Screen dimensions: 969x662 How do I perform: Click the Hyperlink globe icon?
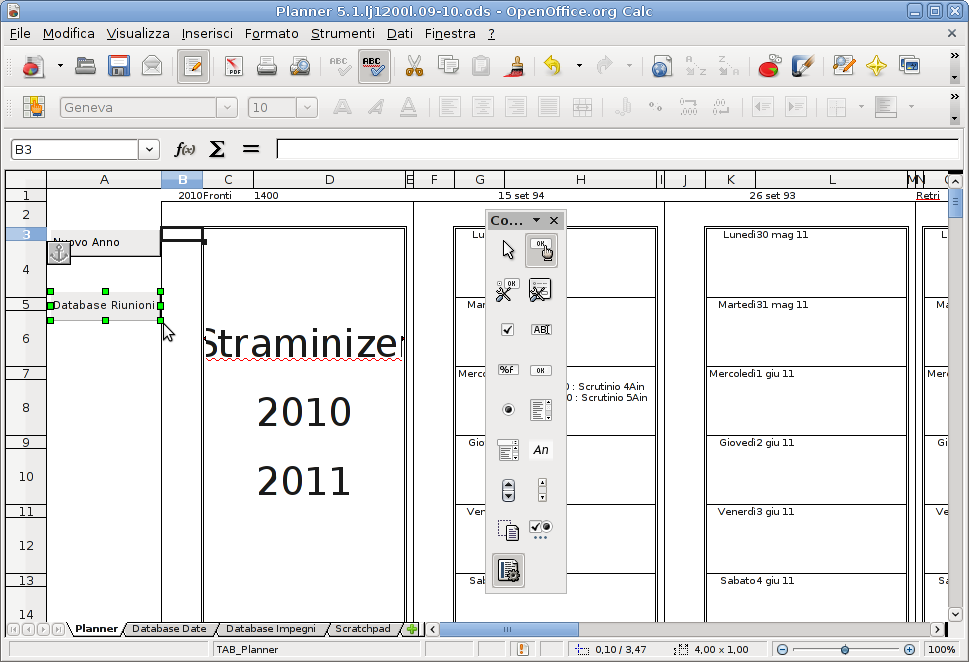[661, 66]
